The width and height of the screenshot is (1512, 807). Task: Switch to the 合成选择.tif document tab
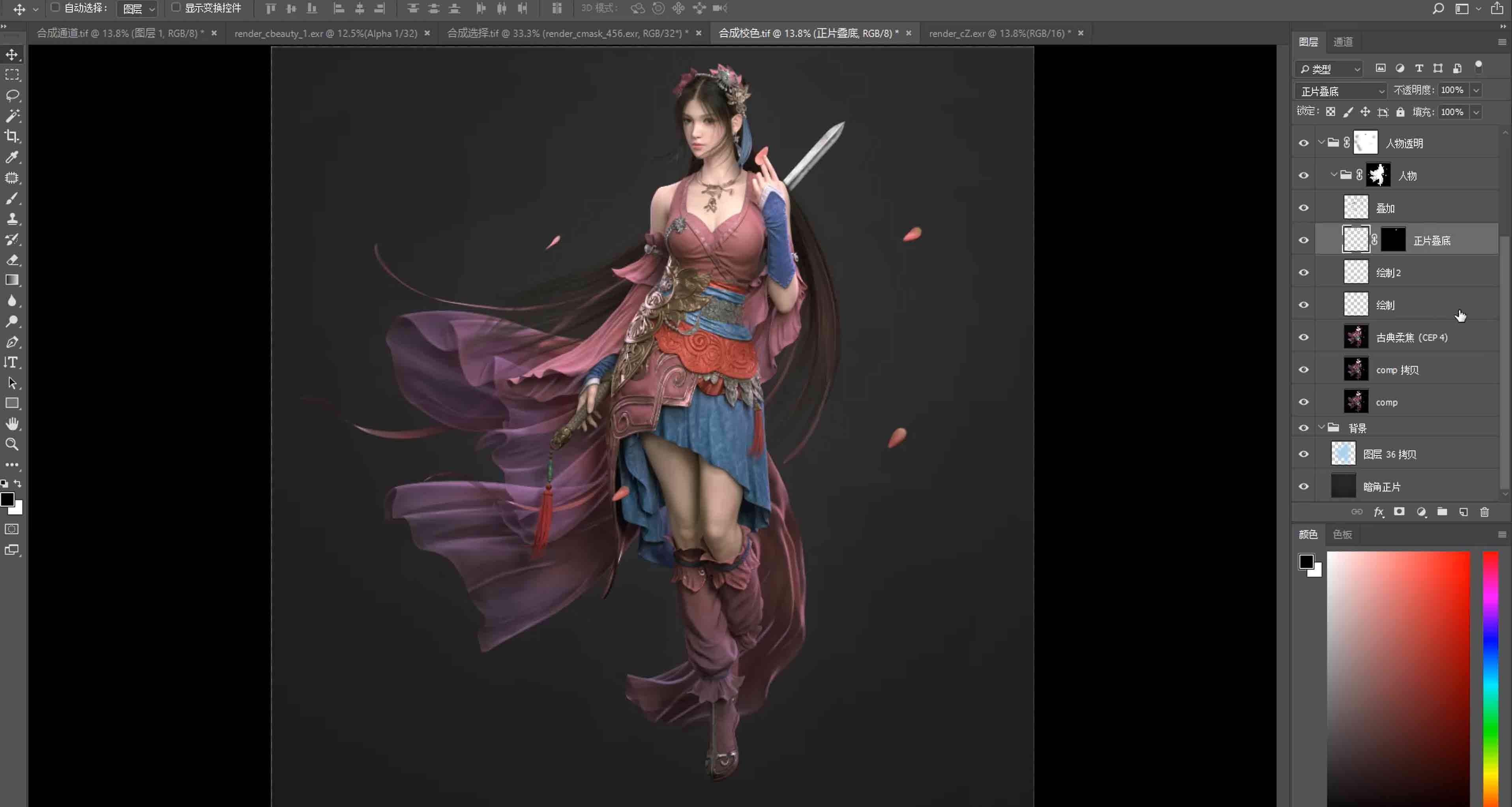568,34
